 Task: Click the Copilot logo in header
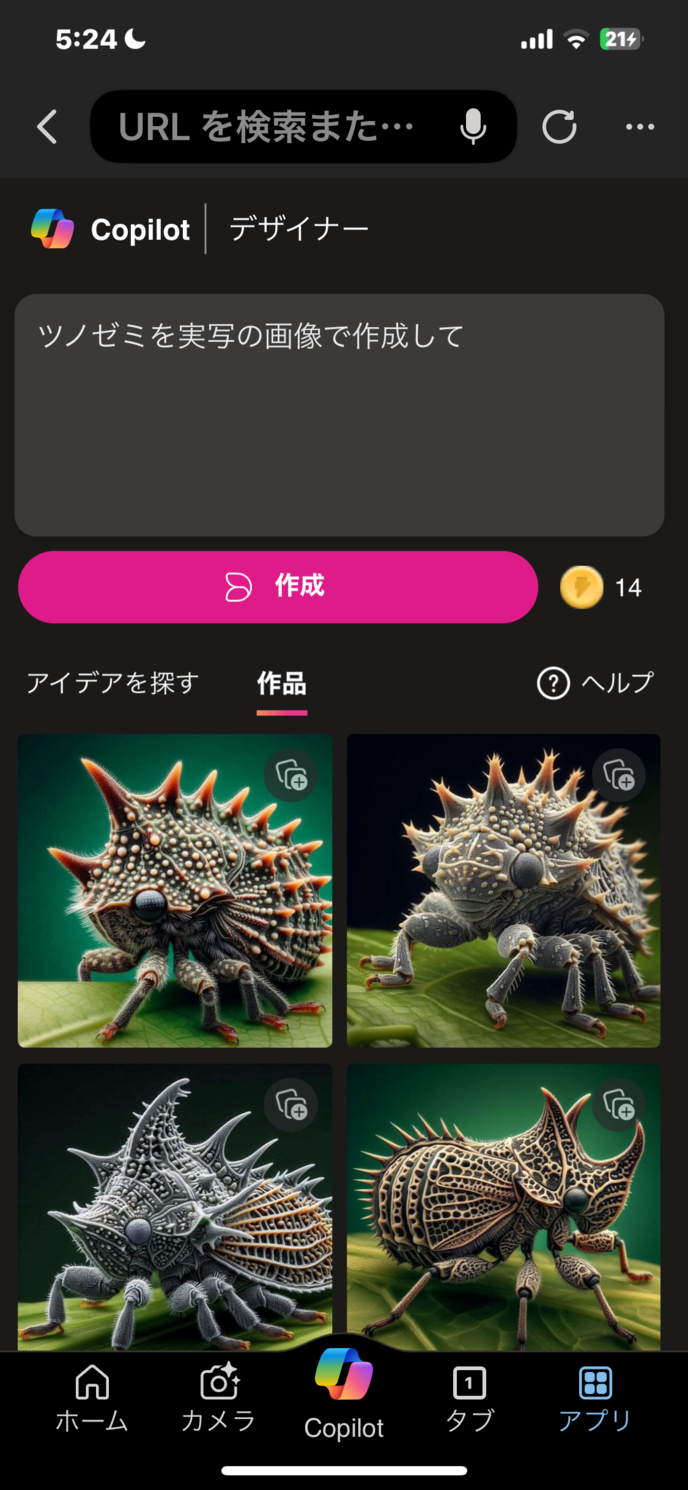pyautogui.click(x=52, y=229)
